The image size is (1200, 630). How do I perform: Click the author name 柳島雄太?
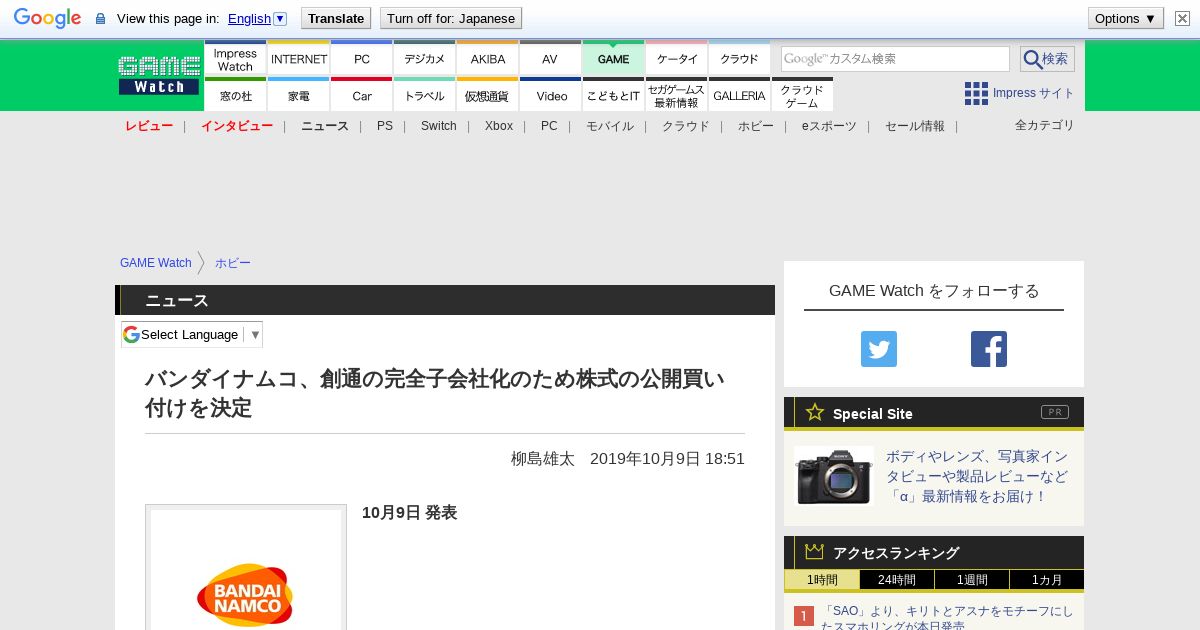[x=543, y=458]
